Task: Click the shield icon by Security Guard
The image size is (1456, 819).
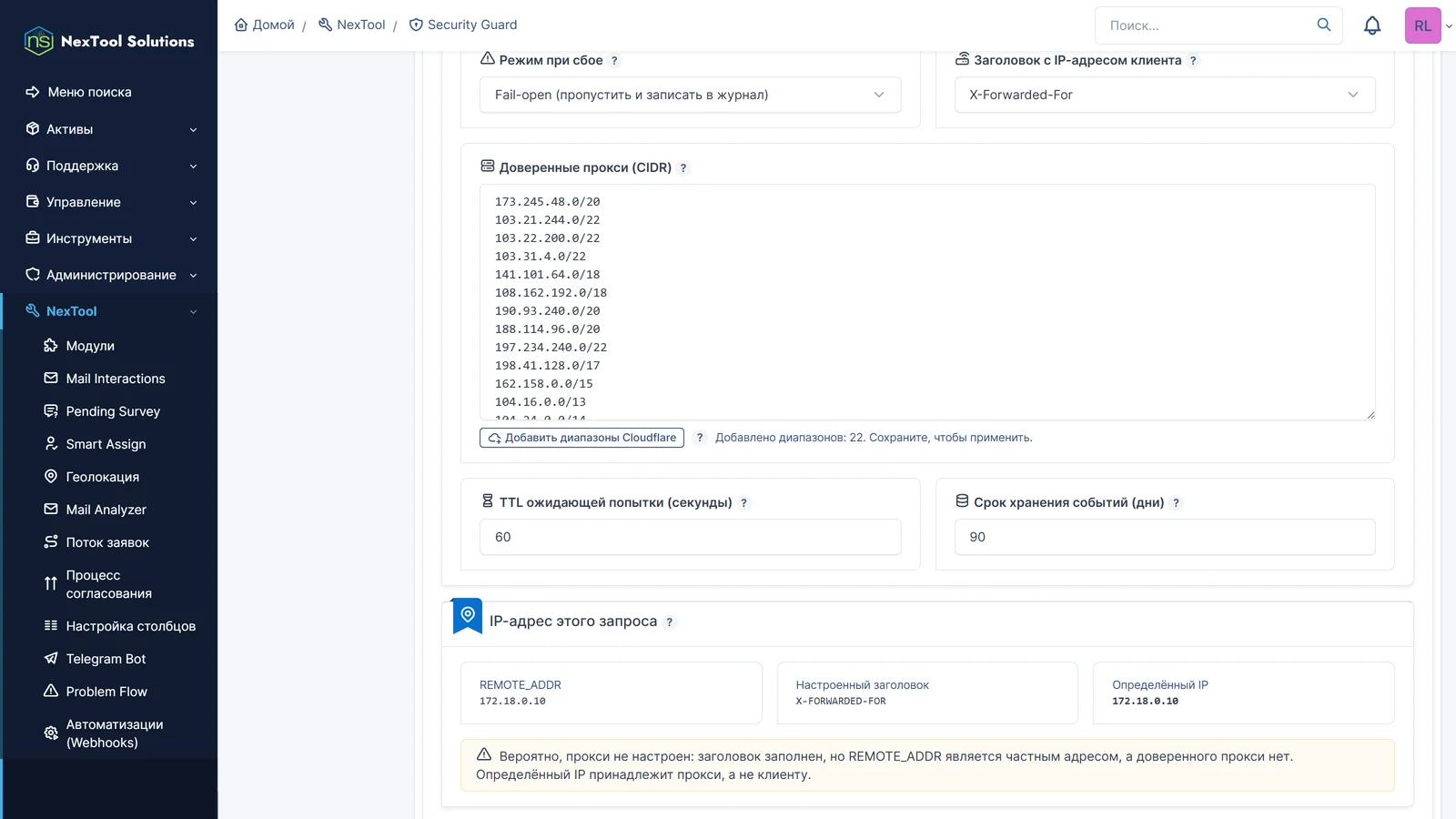Action: coord(416,25)
